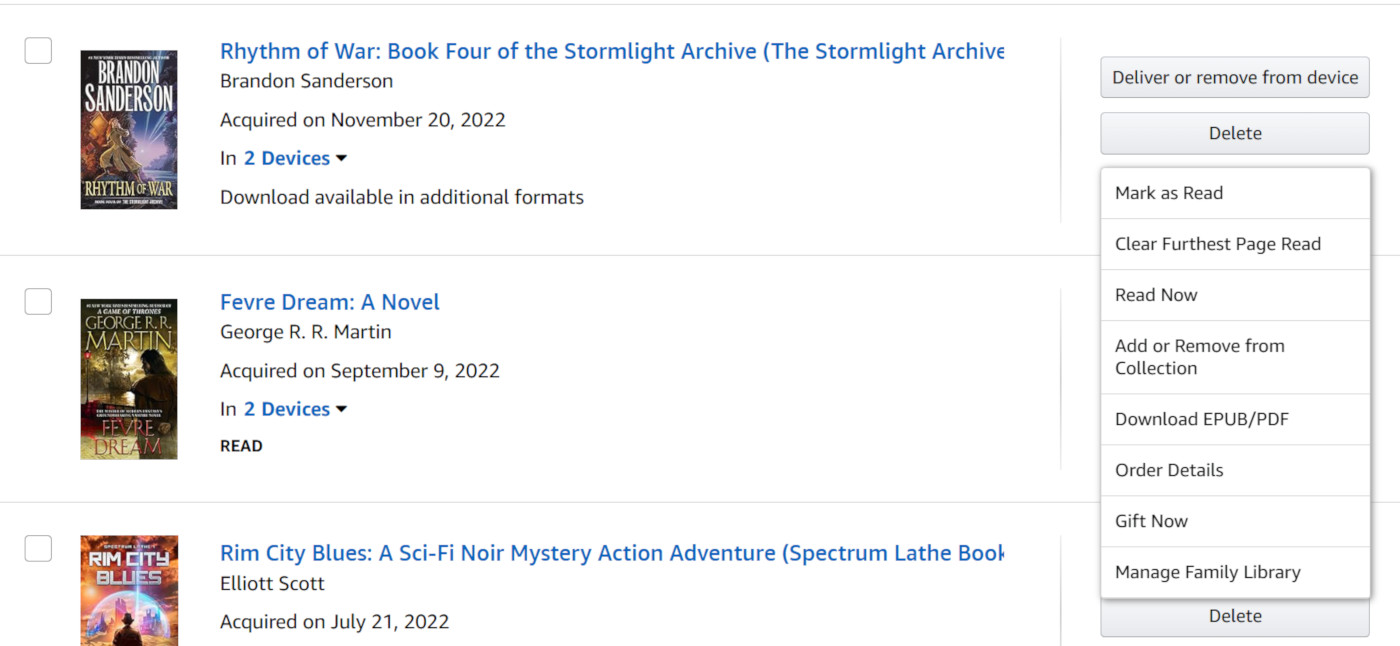
Task: Select Download EPUB/PDF option
Action: 1202,419
